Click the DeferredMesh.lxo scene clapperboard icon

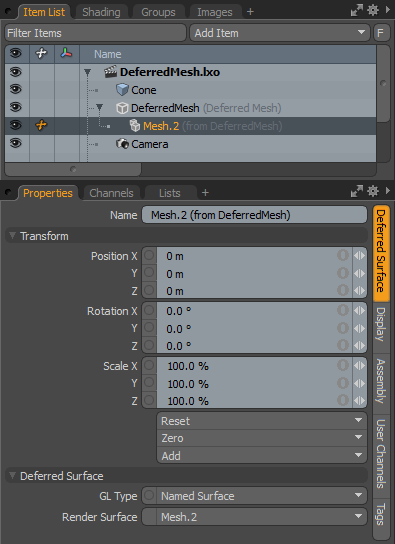(x=110, y=72)
